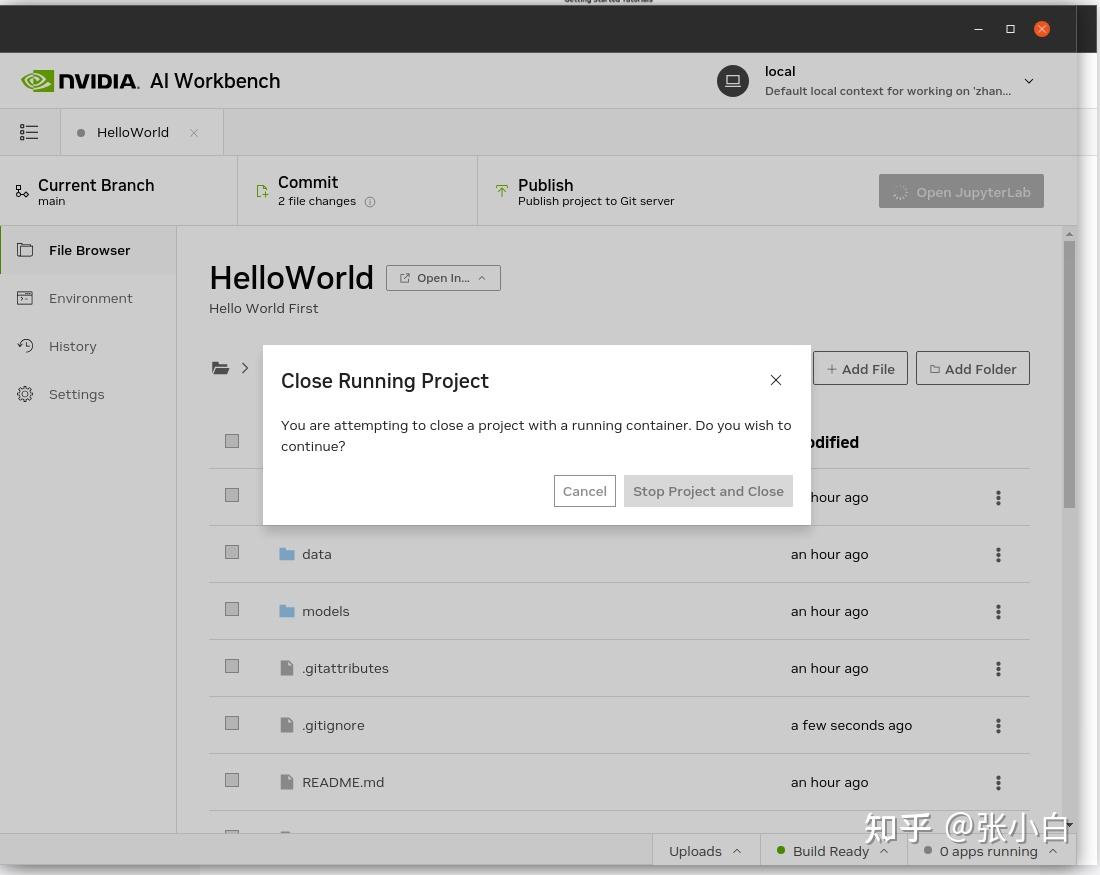Open the History panel
The width and height of the screenshot is (1100, 875).
72,346
